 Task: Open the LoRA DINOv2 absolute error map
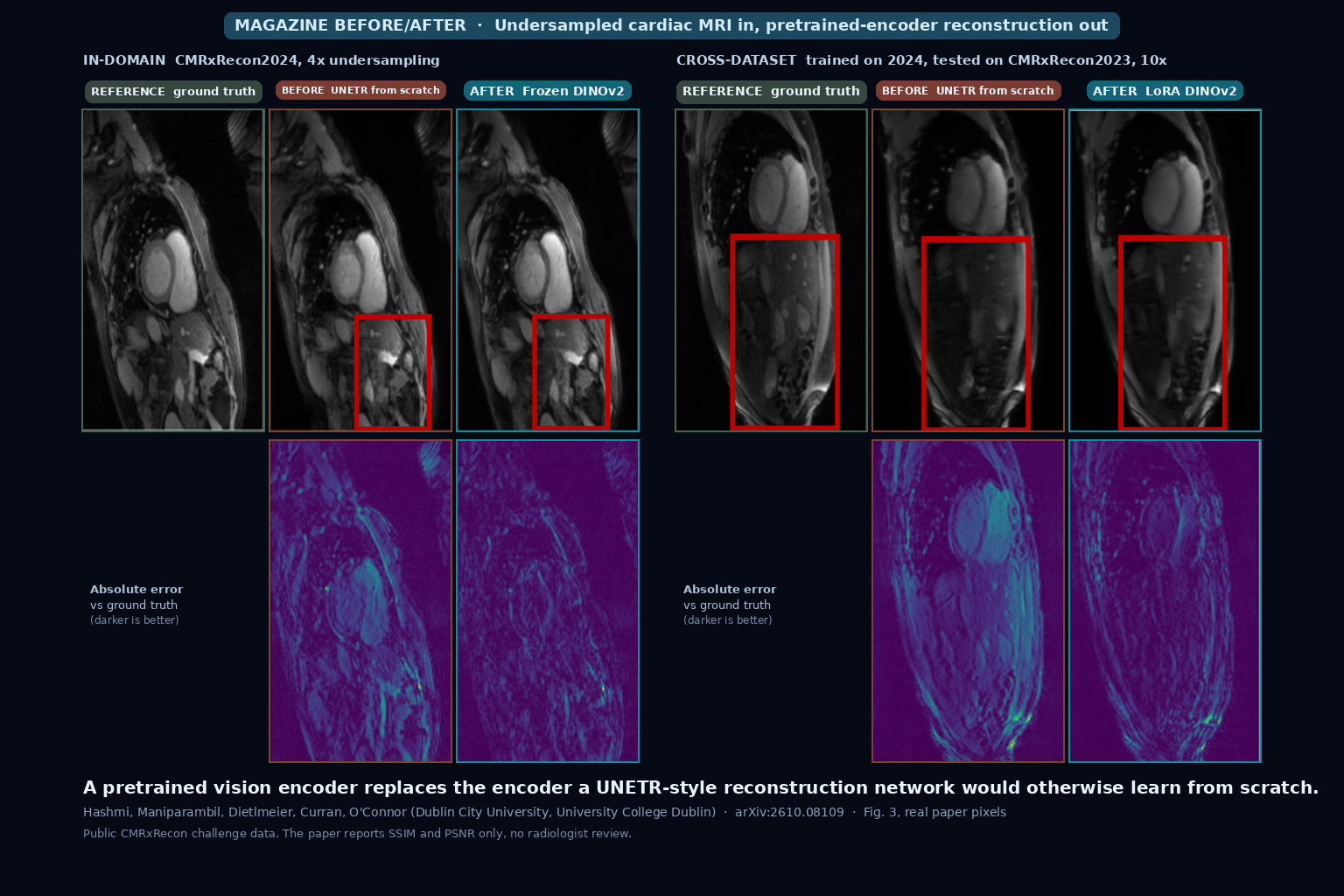[1165, 601]
